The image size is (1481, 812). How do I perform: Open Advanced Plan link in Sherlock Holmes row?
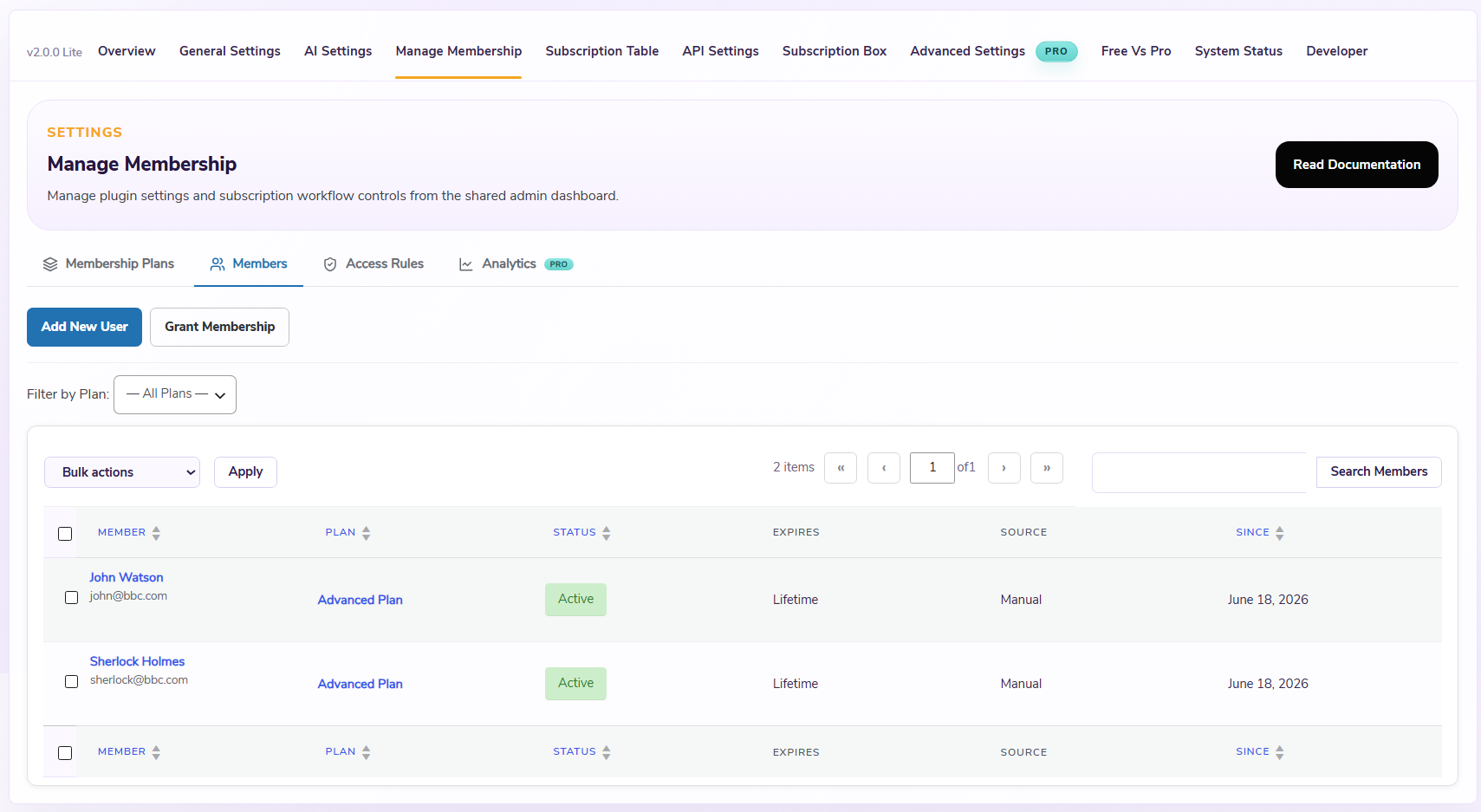361,684
